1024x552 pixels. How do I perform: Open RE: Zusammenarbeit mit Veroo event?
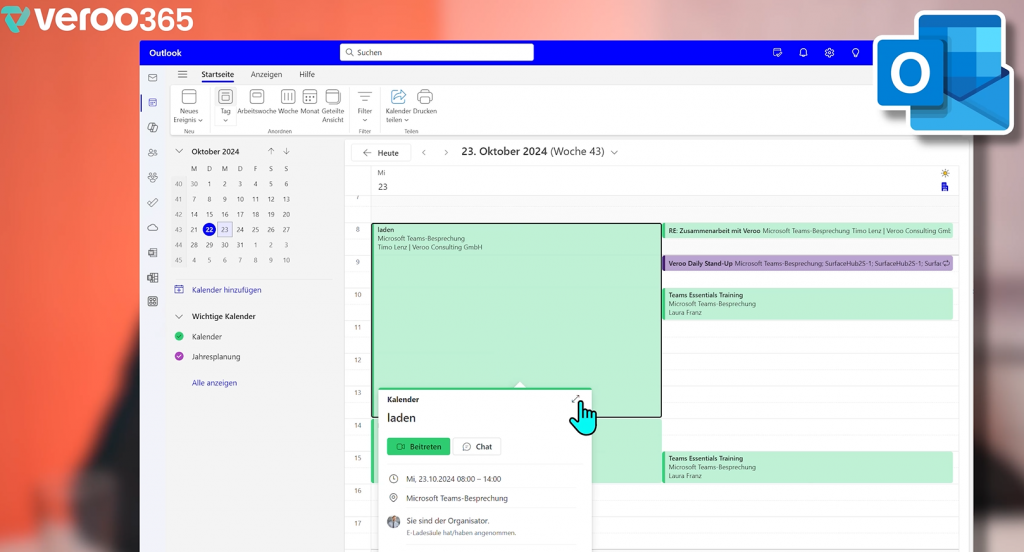[808, 231]
